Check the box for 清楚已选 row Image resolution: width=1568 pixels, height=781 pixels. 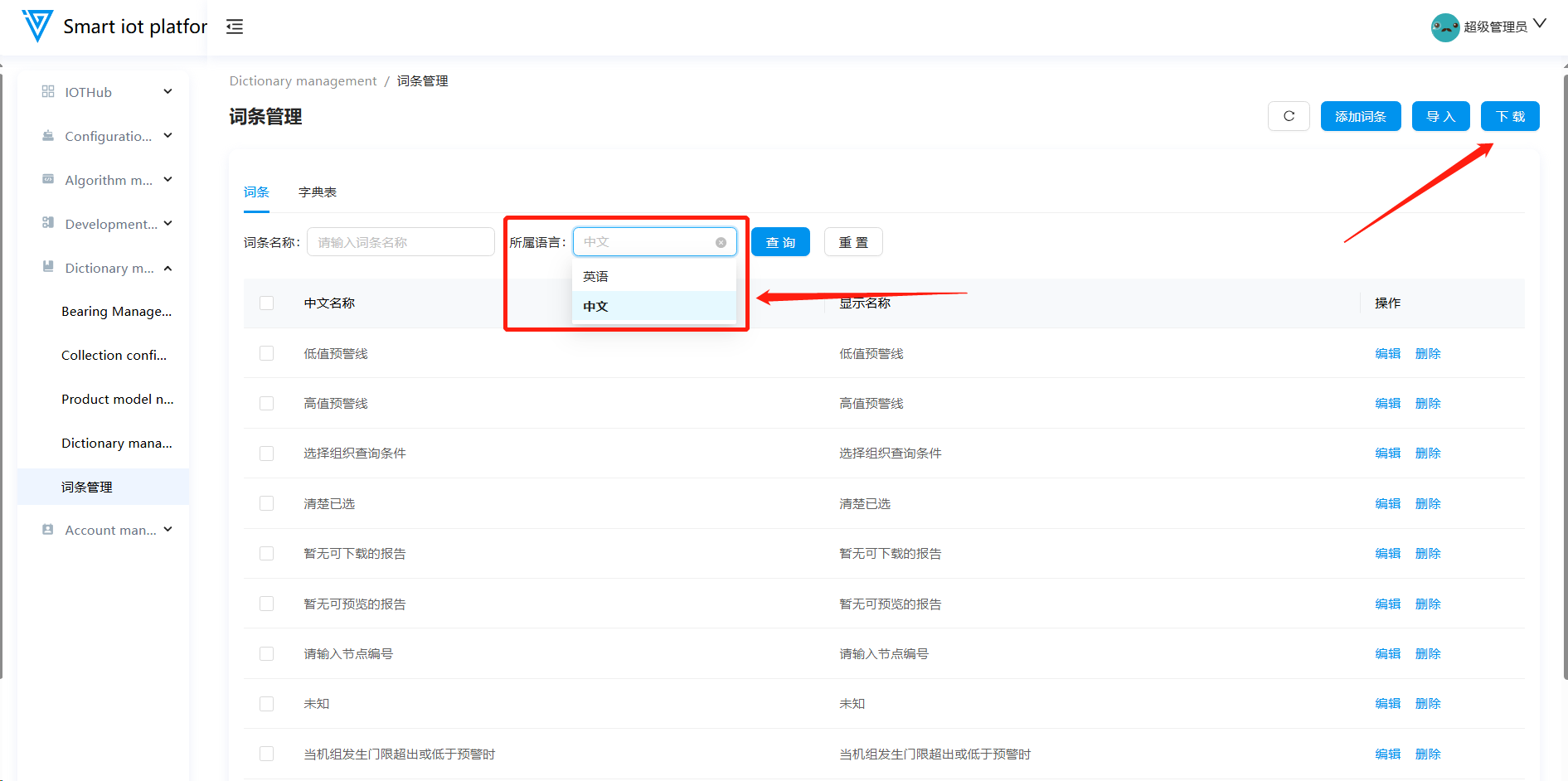click(266, 503)
